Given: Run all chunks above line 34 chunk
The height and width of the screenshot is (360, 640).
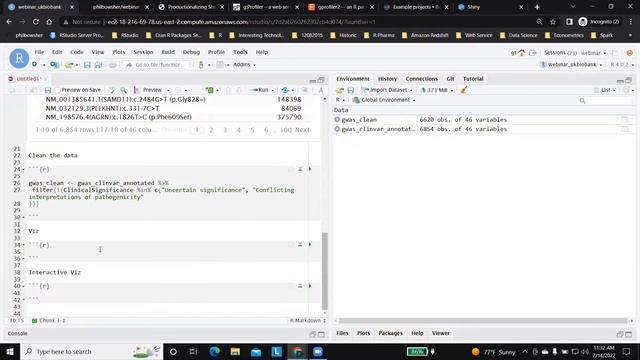Looking at the screenshot, I should coord(300,244).
